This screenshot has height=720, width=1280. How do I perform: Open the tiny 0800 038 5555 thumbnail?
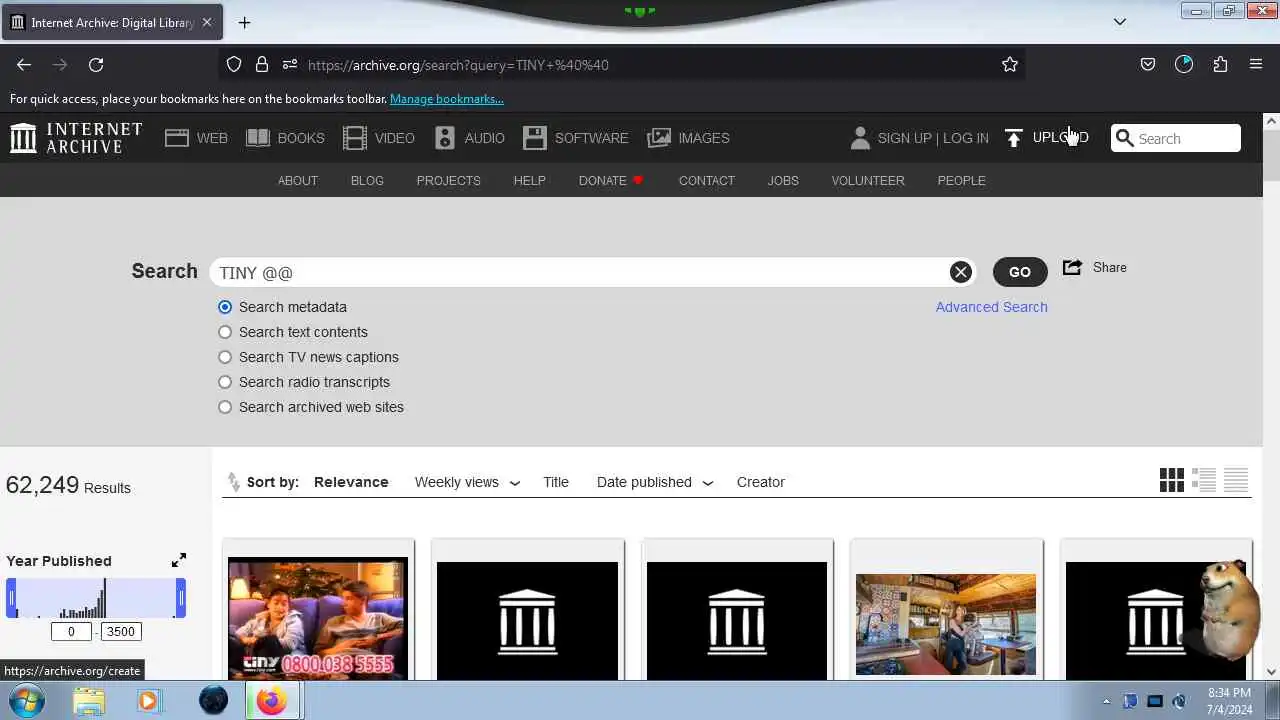[x=318, y=618]
